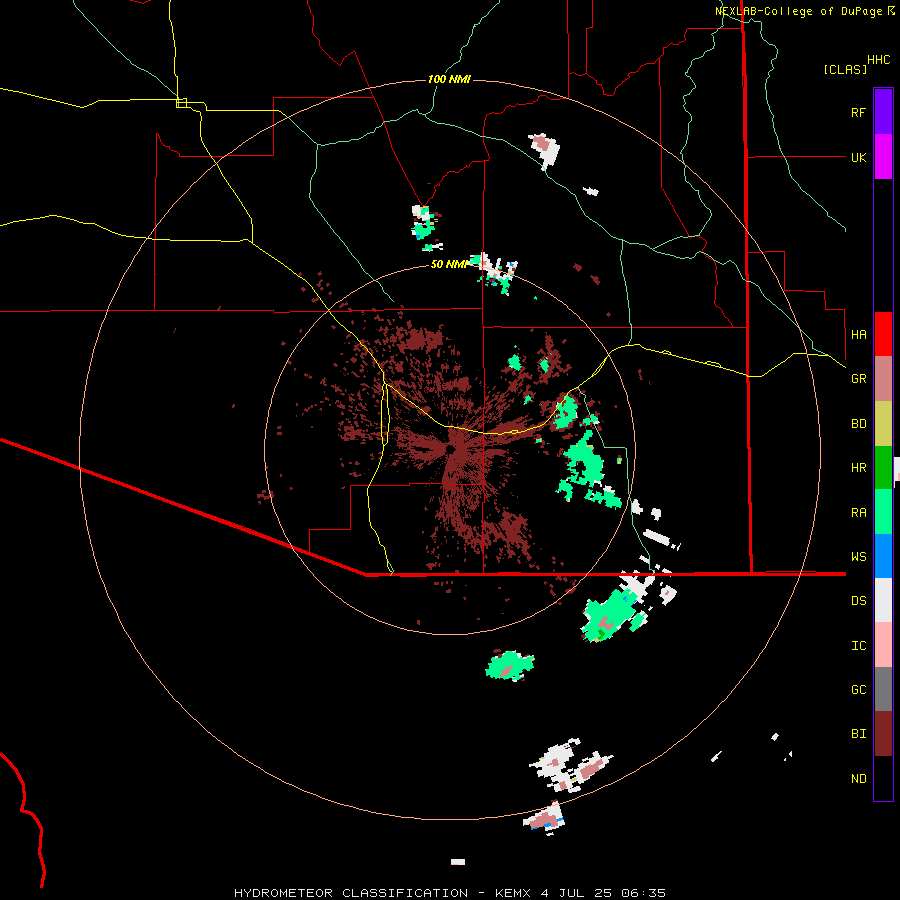The height and width of the screenshot is (900, 900).
Task: Click the HA legend label
Action: click(x=858, y=334)
